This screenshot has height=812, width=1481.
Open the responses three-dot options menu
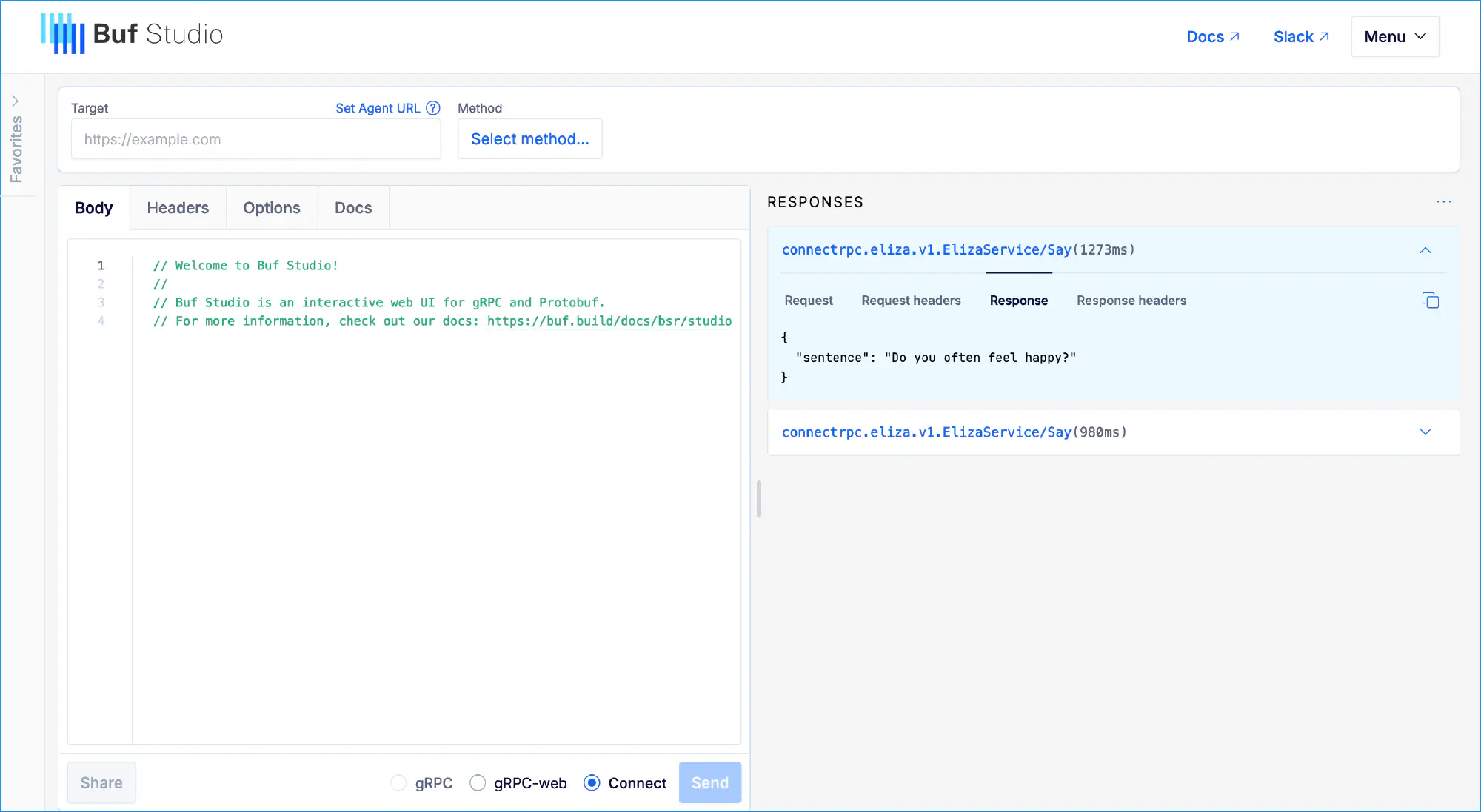1443,202
